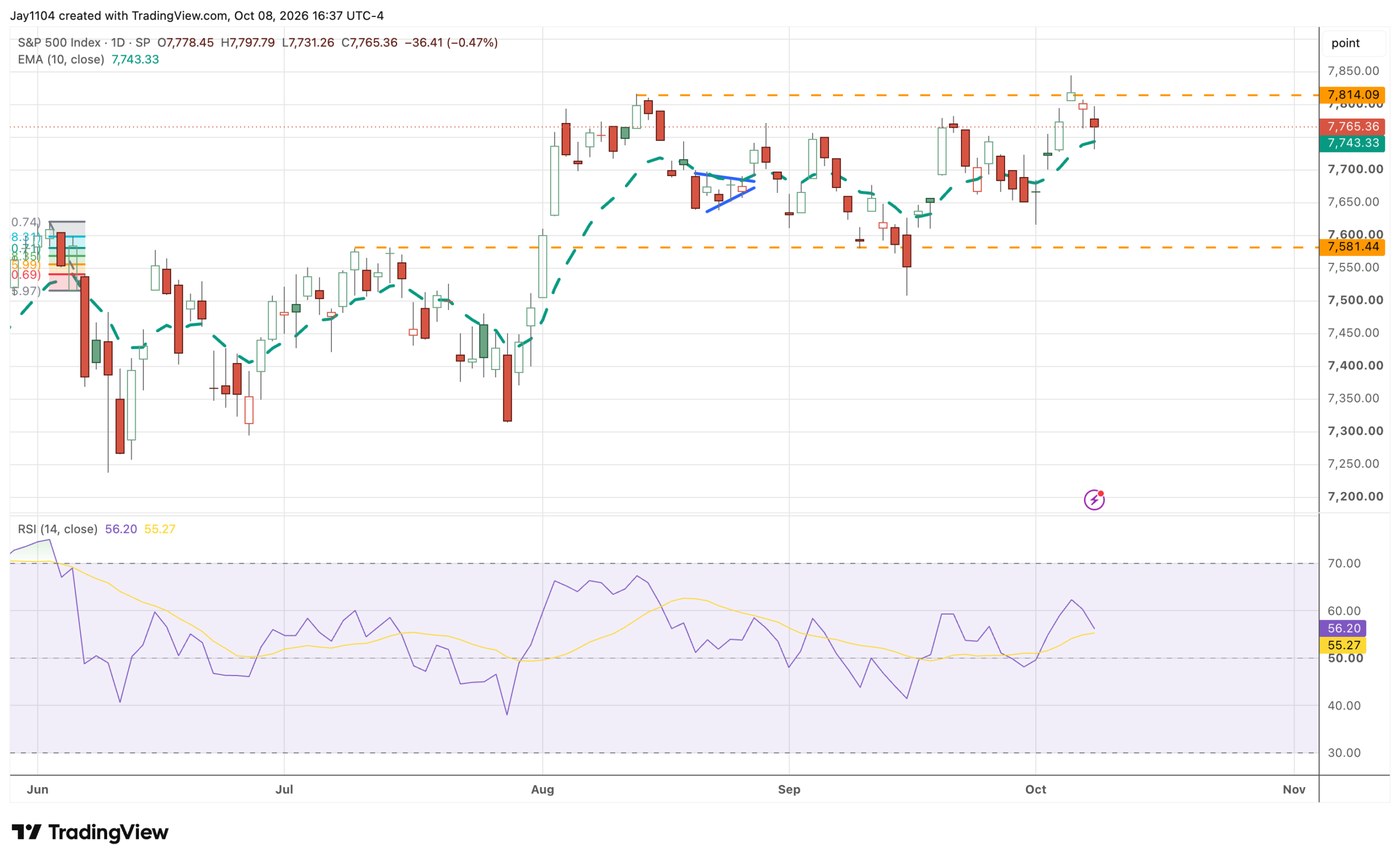This screenshot has width=1400, height=862.
Task: Click the RSI (14, close) indicator legend
Action: click(58, 529)
